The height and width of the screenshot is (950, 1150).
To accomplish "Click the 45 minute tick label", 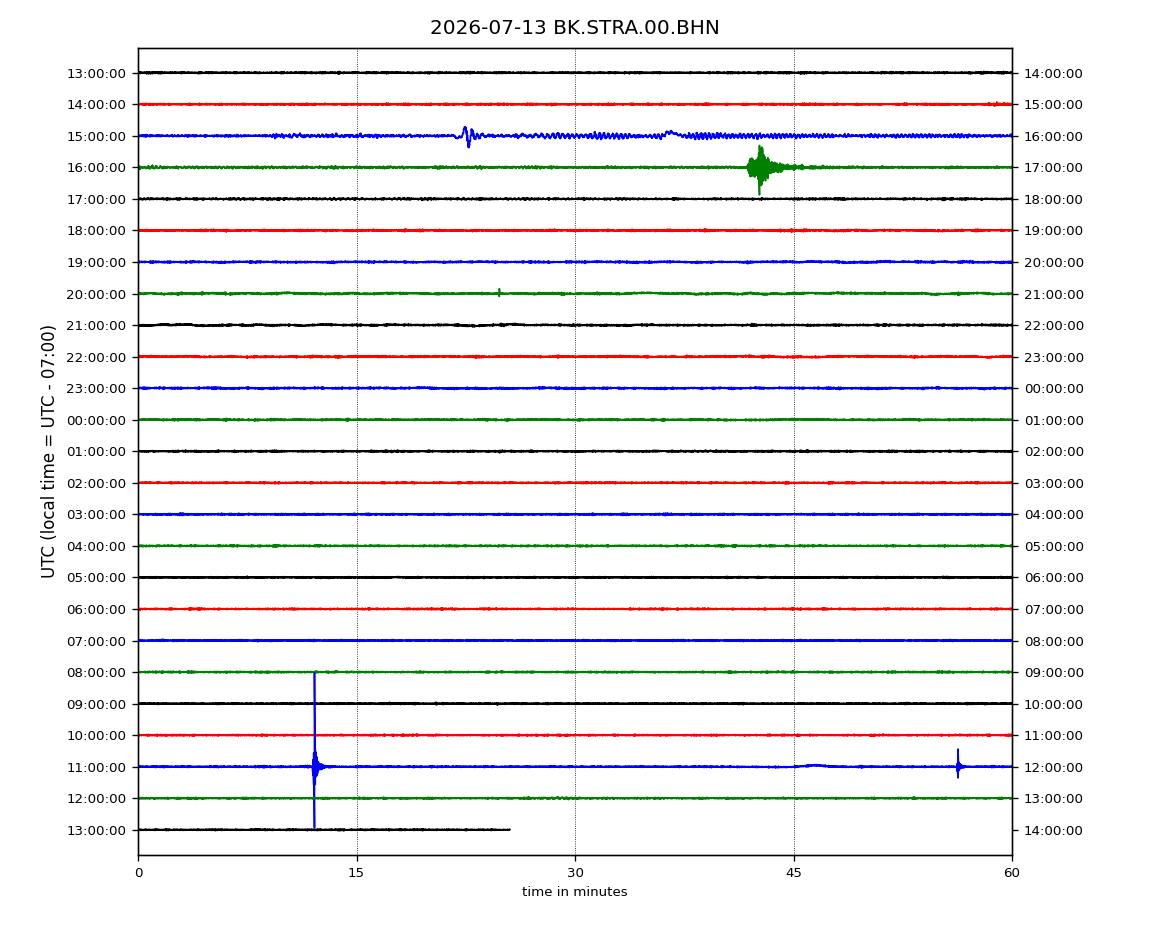I will coord(794,873).
